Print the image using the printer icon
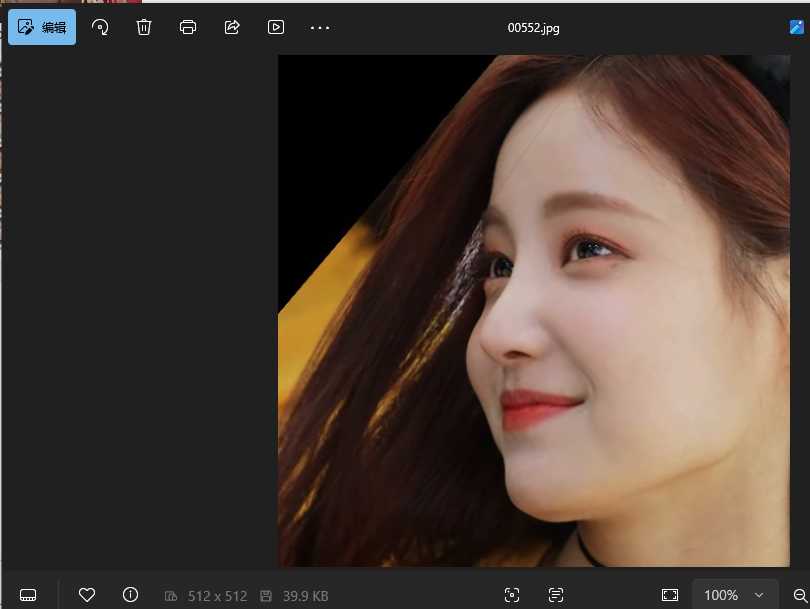 188,27
